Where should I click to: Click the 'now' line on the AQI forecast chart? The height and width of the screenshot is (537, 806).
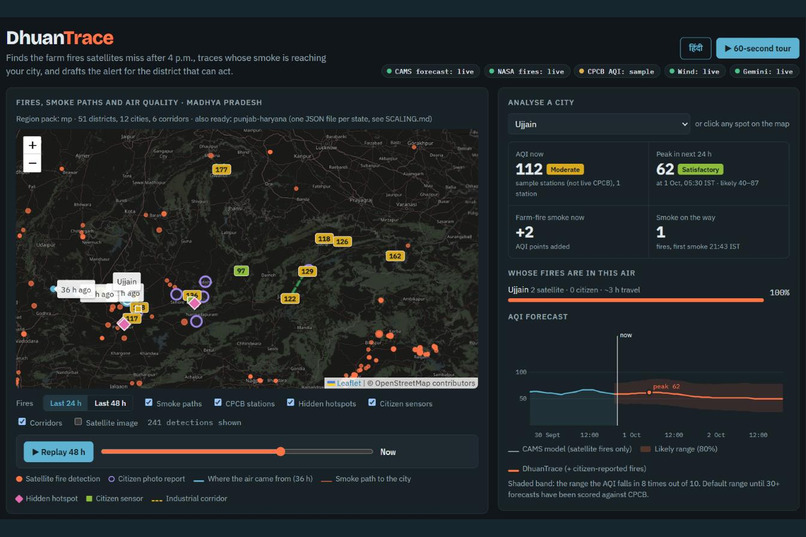click(x=617, y=380)
